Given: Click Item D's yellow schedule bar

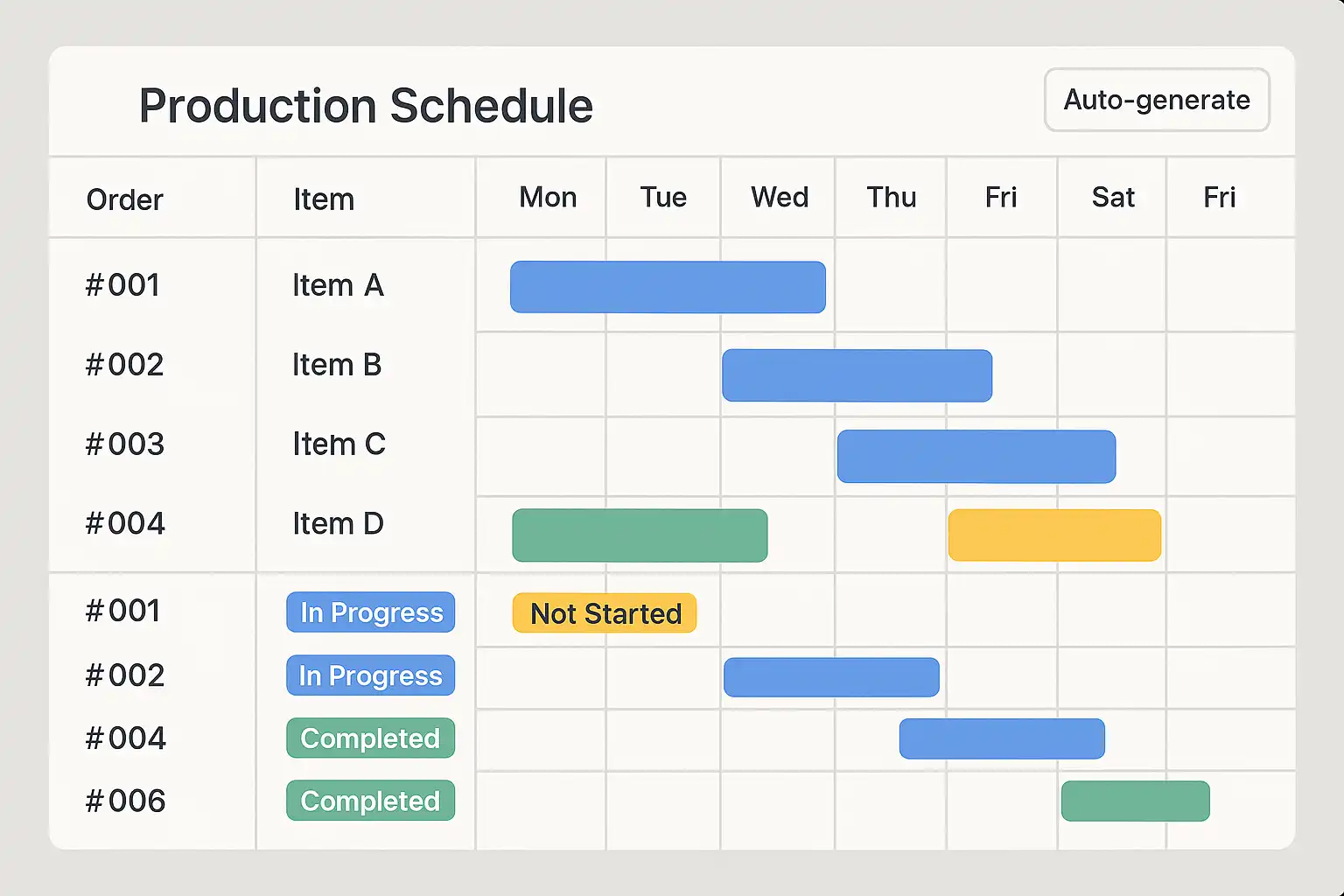Looking at the screenshot, I should [x=1054, y=535].
